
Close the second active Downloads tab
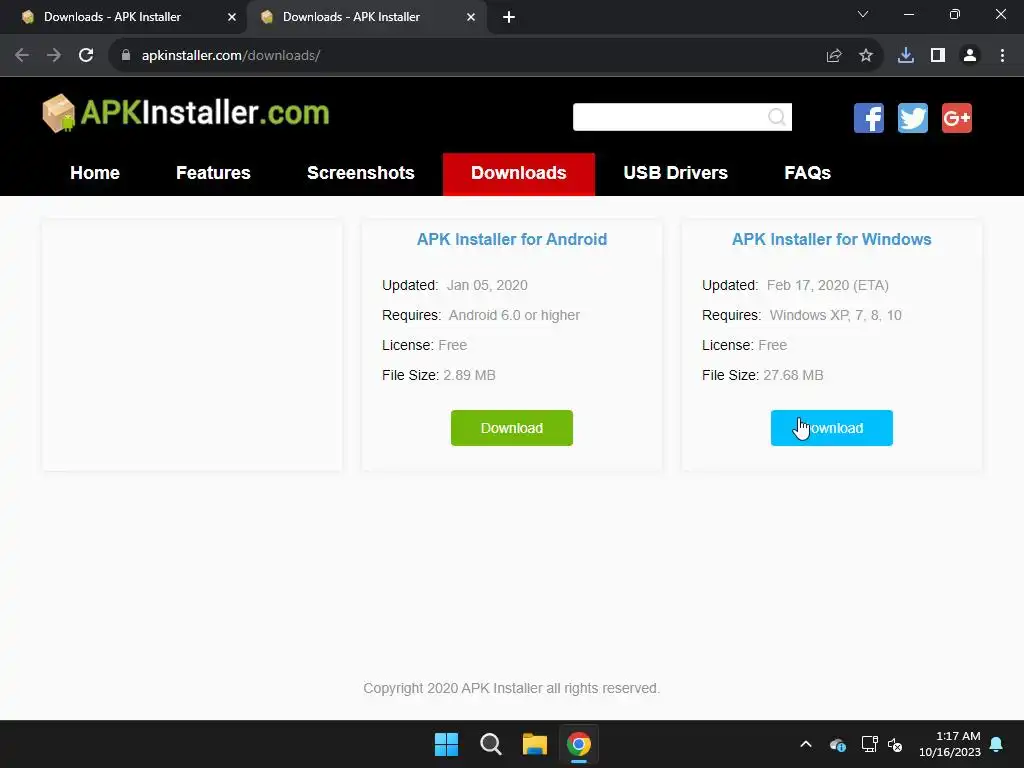coord(471,17)
